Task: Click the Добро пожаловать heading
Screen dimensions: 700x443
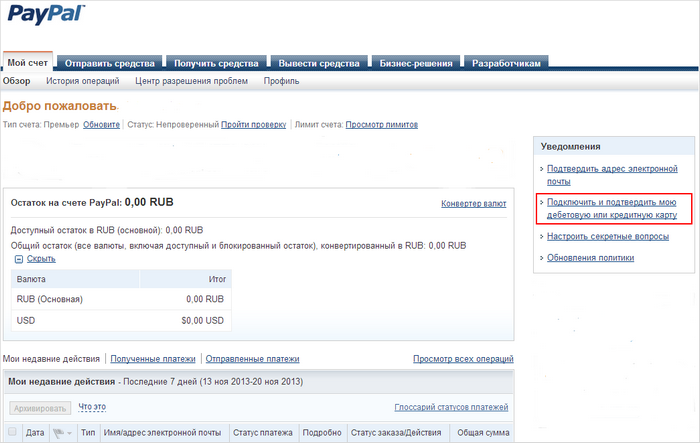Action: tap(60, 106)
